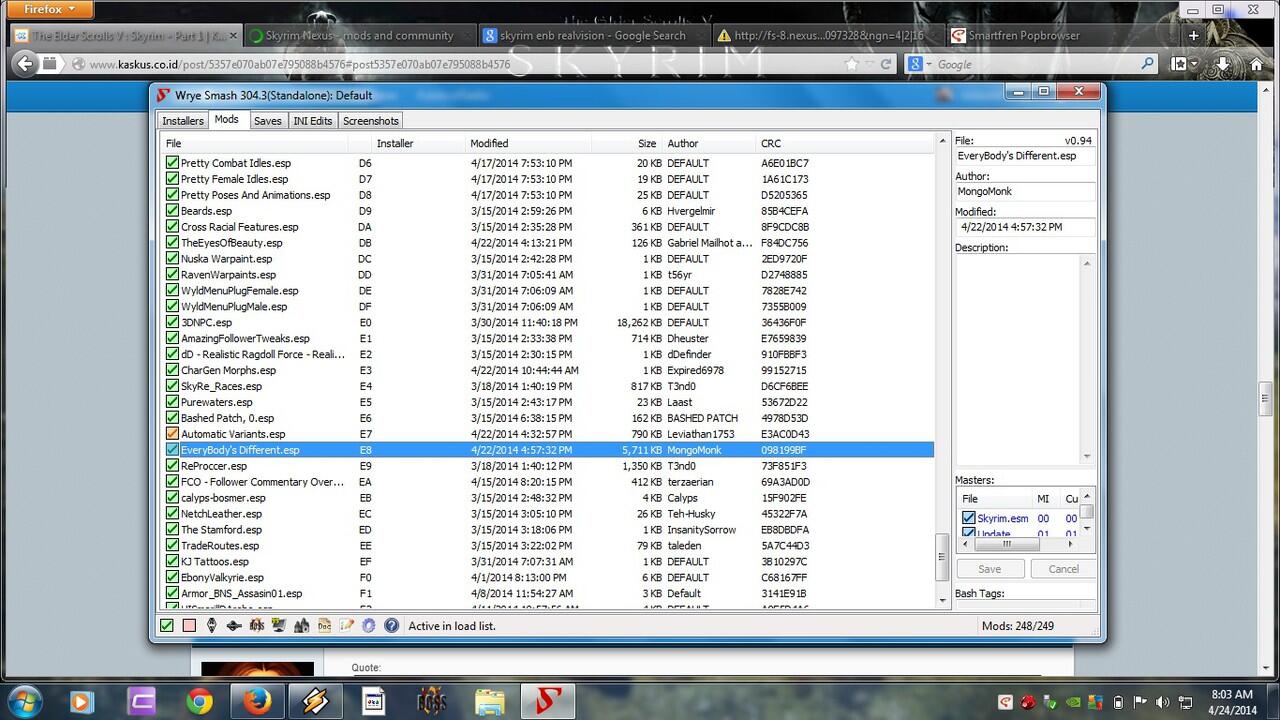
Task: Reload the page in Firefox
Action: 886,64
